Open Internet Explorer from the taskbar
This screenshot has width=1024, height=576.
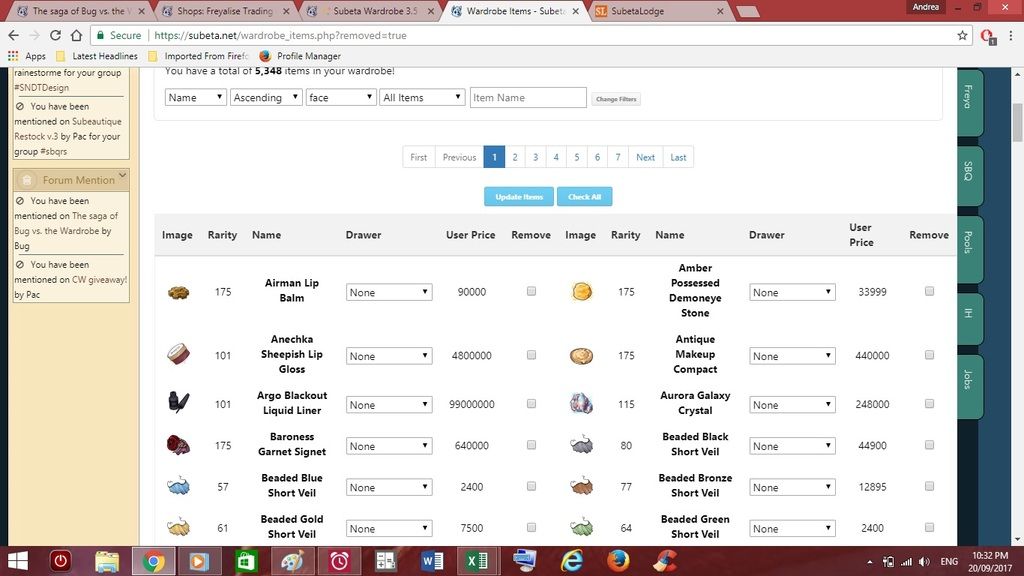click(571, 561)
